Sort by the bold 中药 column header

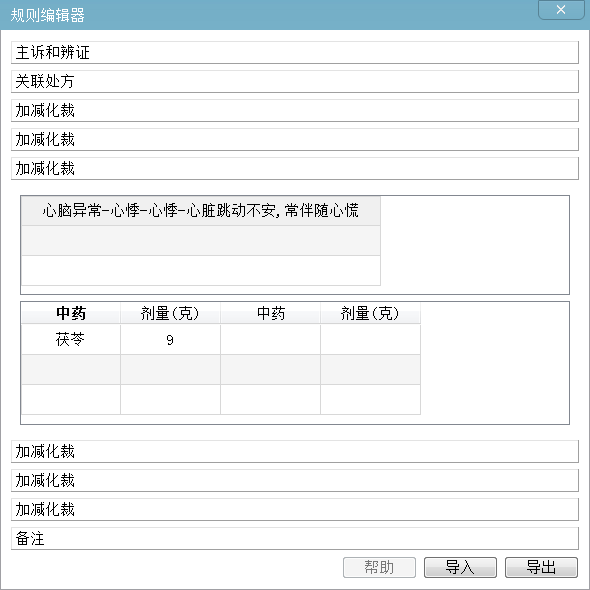71,313
